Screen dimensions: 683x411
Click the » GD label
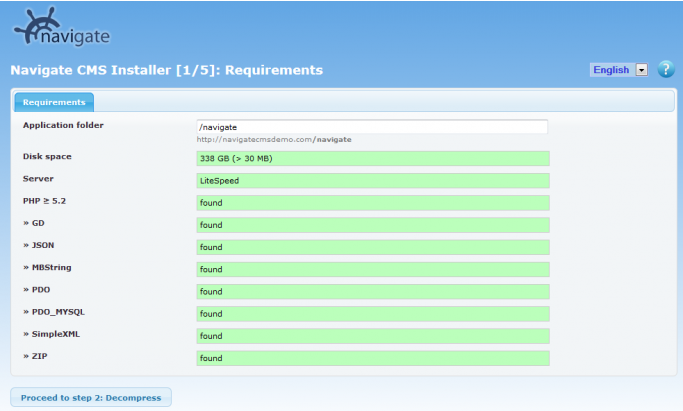34,223
